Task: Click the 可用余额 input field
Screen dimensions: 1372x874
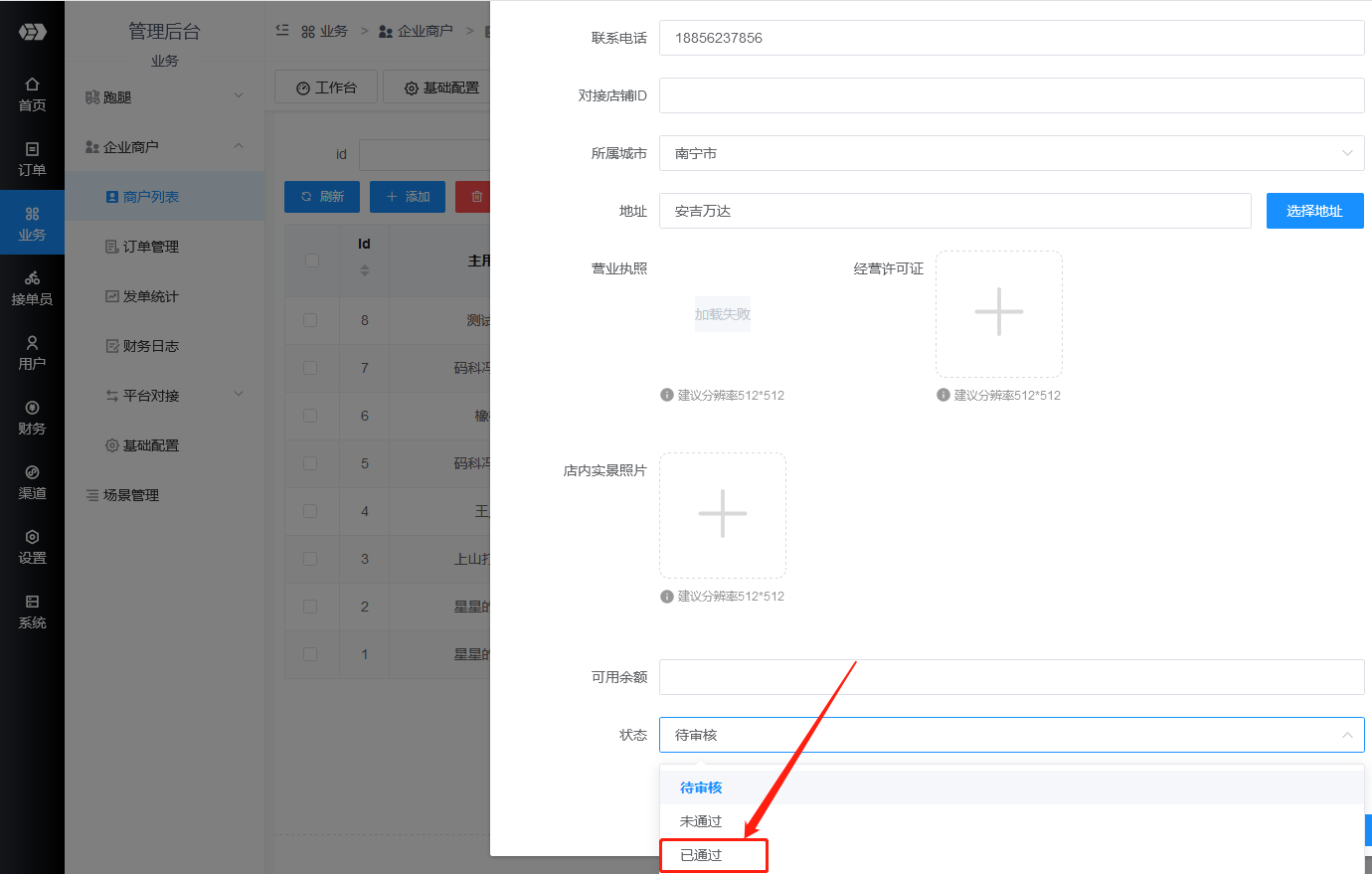Action: point(1011,677)
